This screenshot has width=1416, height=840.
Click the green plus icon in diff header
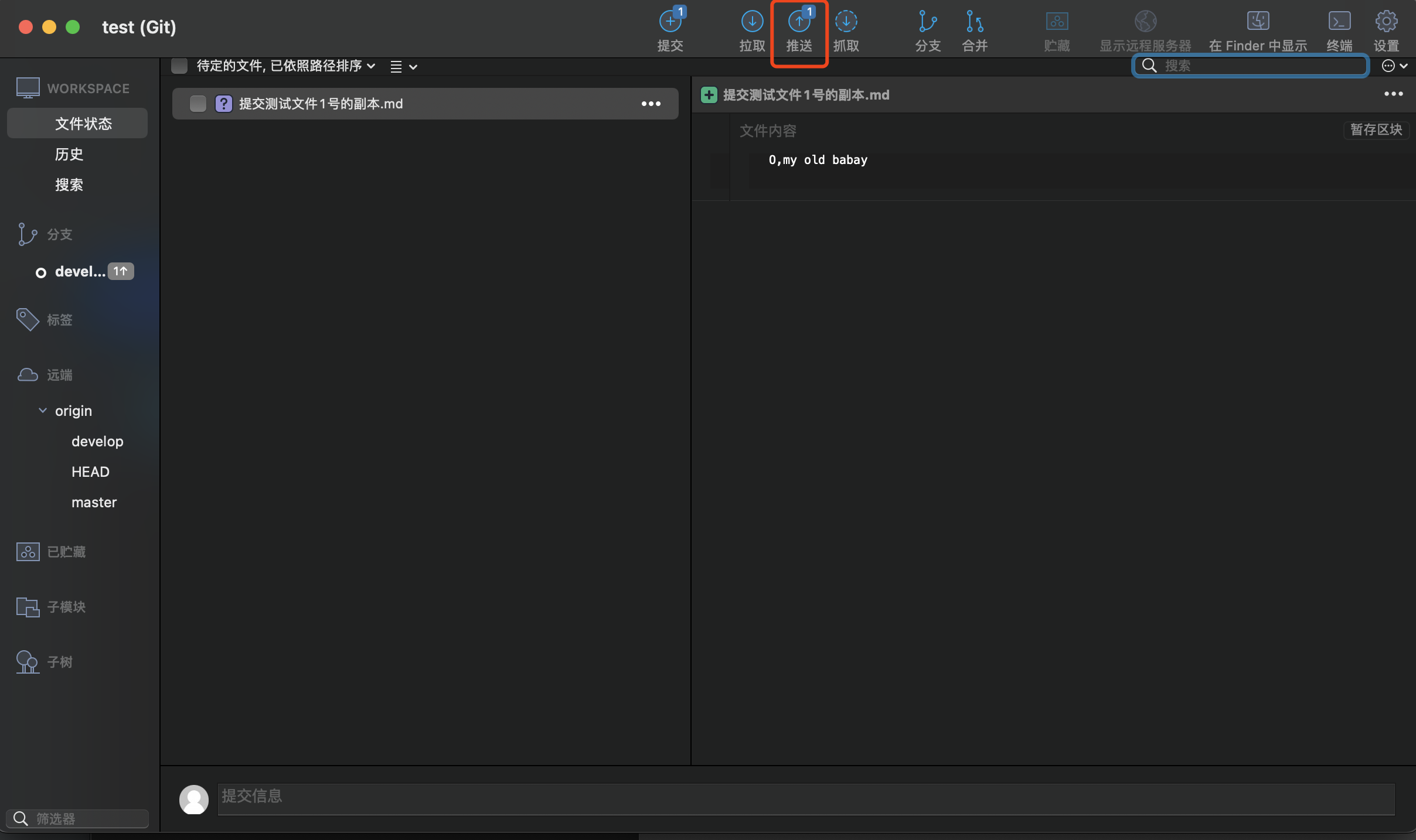[709, 95]
